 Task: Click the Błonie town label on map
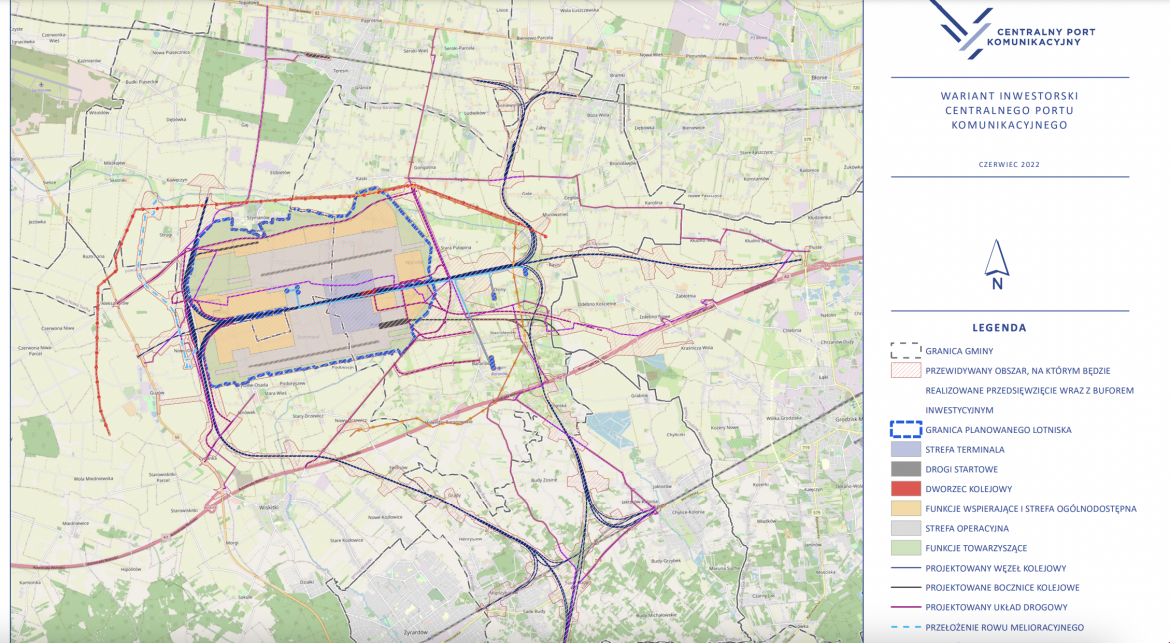coord(820,76)
